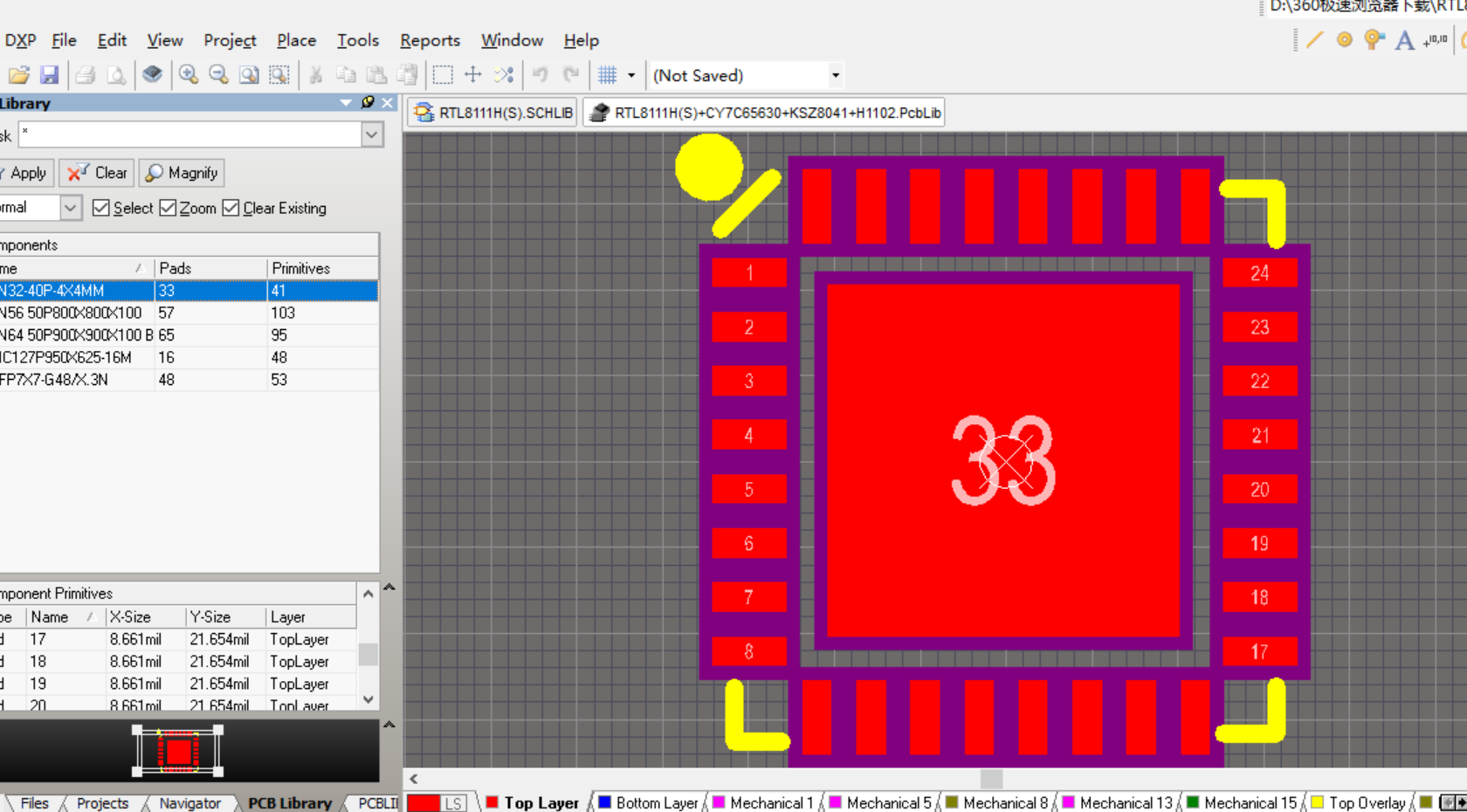Open the grid icon dropdown arrow
Image resolution: width=1467 pixels, height=812 pixels.
[x=631, y=75]
